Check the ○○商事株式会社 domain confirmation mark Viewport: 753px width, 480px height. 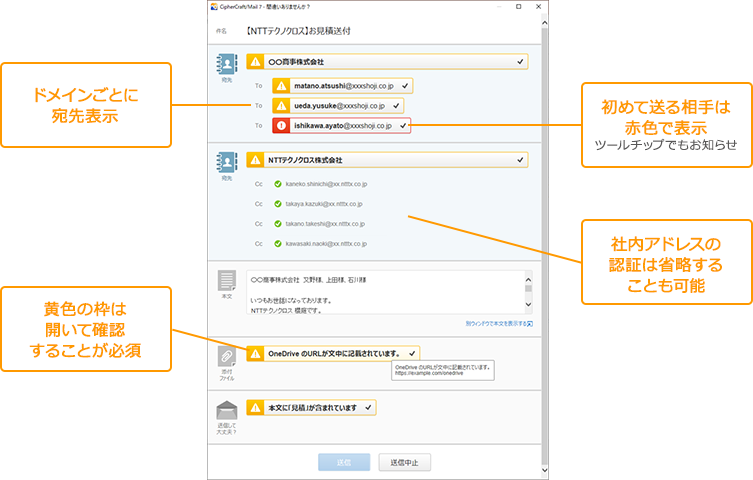520,62
